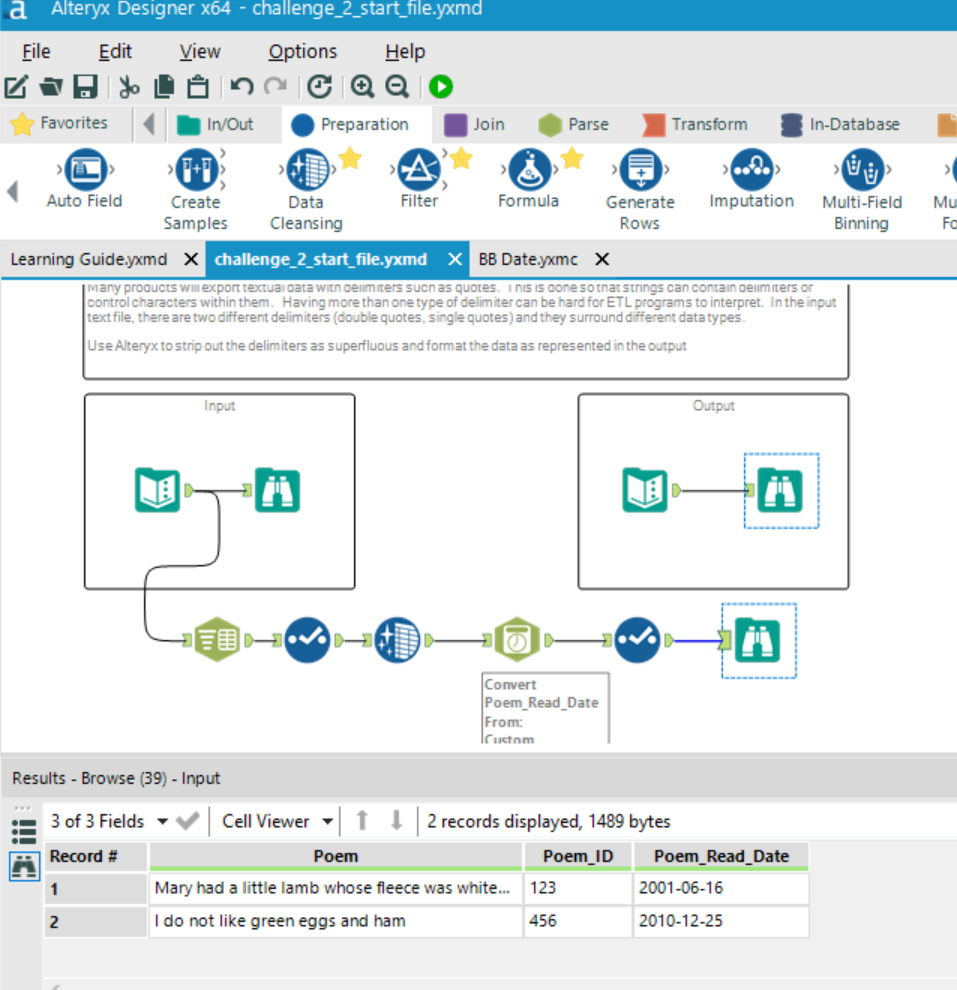Open the Learning Guide.yxmd tab
This screenshot has height=990, width=957.
[x=89, y=259]
